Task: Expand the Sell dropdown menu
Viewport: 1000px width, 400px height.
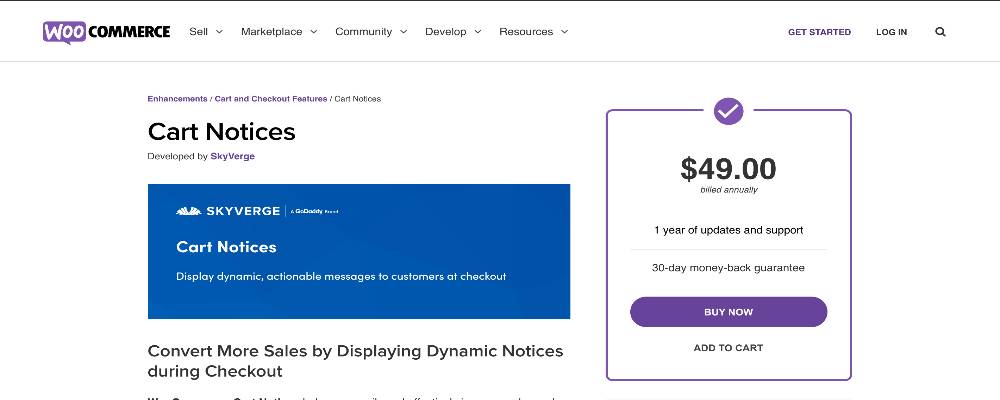Action: [206, 32]
